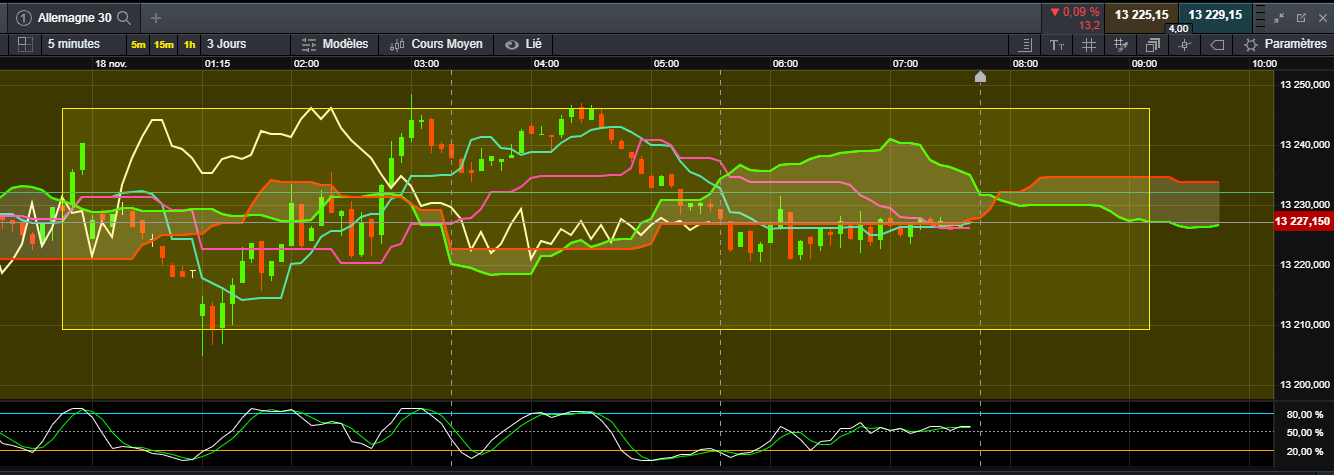Click the 18 nov. date label
Viewport: 1334px width, 475px height.
(111, 63)
